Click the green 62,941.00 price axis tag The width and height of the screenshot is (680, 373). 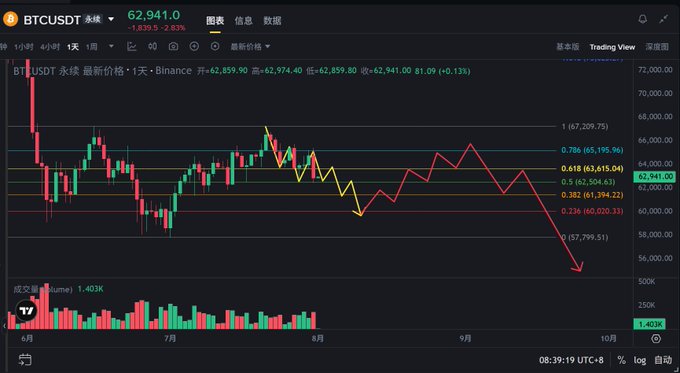tap(654, 177)
